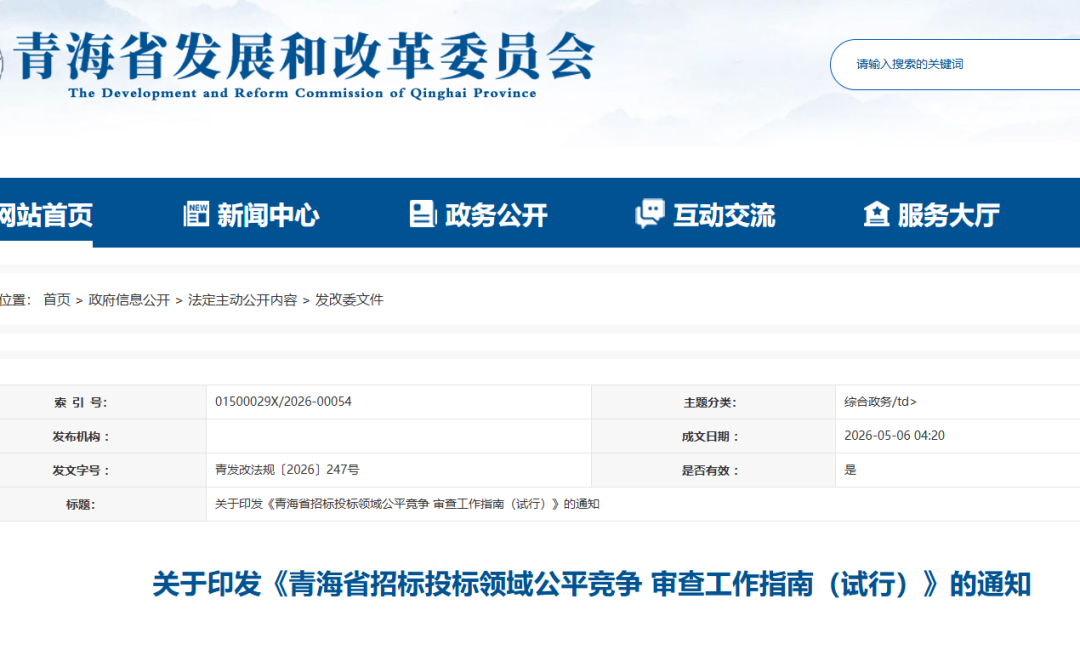Viewport: 1080px width, 650px height.
Task: Click the 是 validity value
Action: (851, 470)
